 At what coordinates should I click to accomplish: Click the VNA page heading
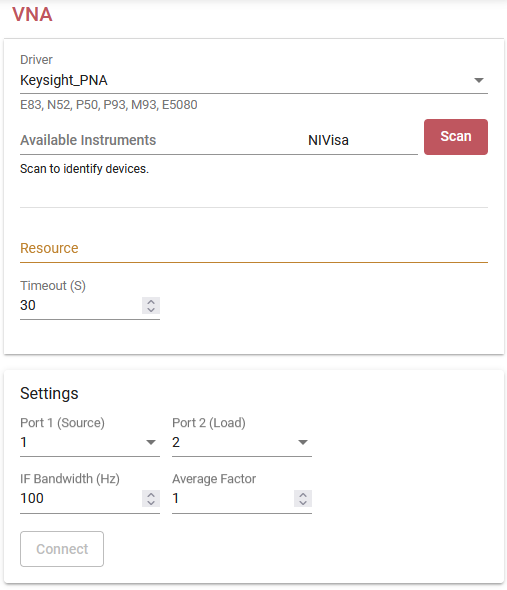[x=32, y=15]
